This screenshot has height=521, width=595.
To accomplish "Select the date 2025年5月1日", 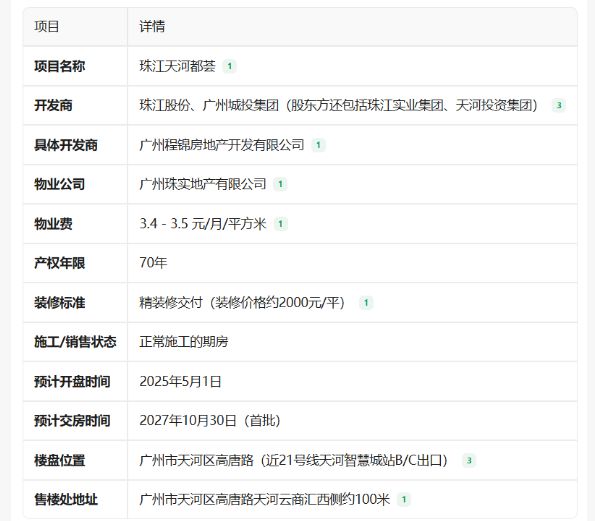I will coord(180,381).
